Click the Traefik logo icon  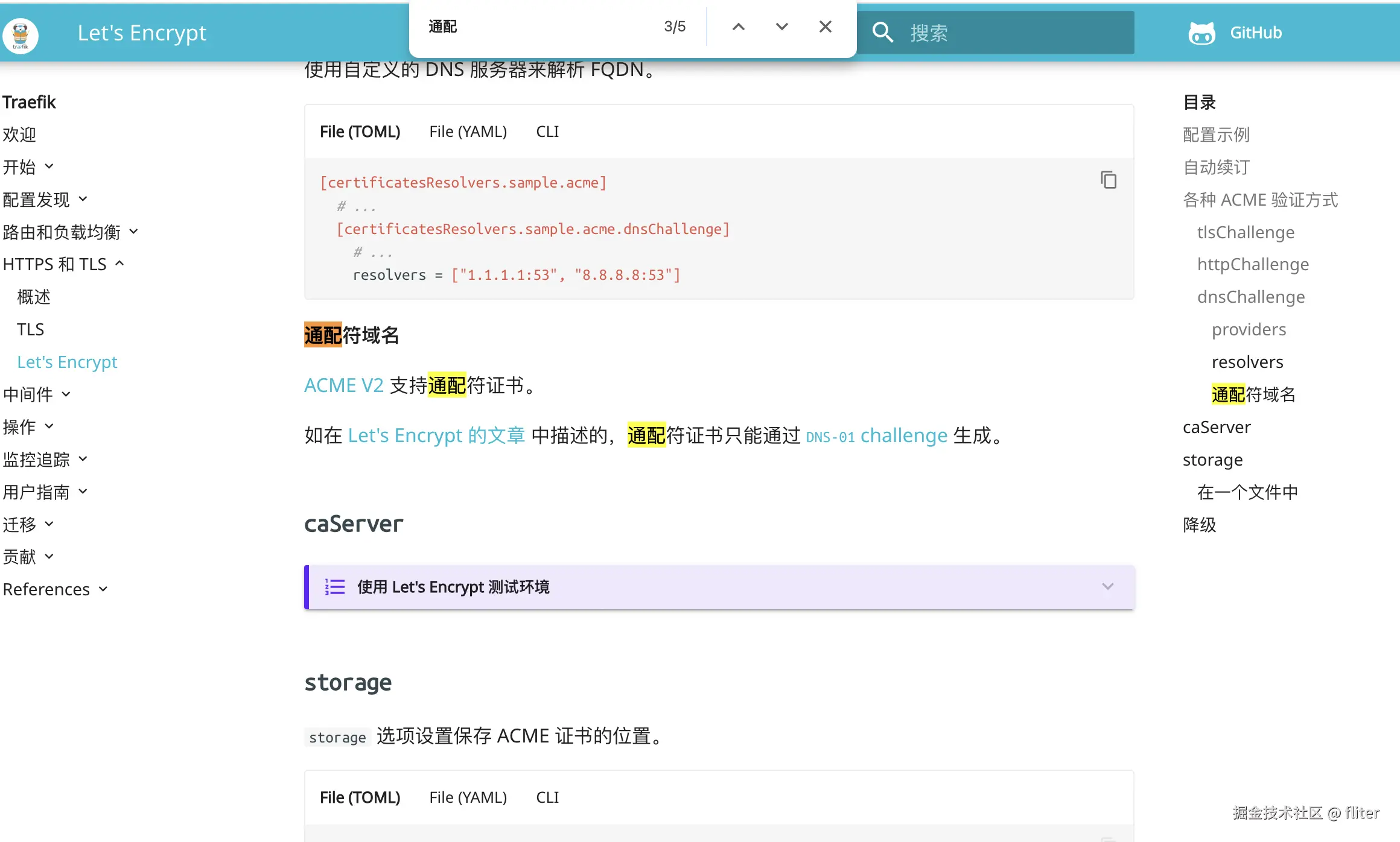click(21, 34)
